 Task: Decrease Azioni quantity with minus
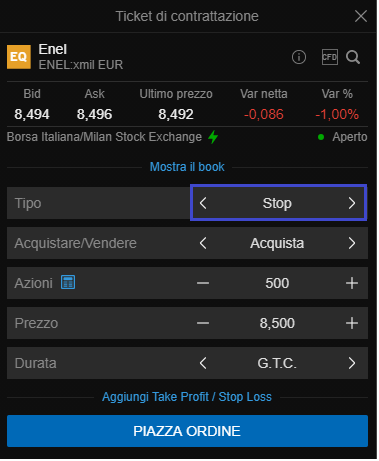pyautogui.click(x=204, y=284)
